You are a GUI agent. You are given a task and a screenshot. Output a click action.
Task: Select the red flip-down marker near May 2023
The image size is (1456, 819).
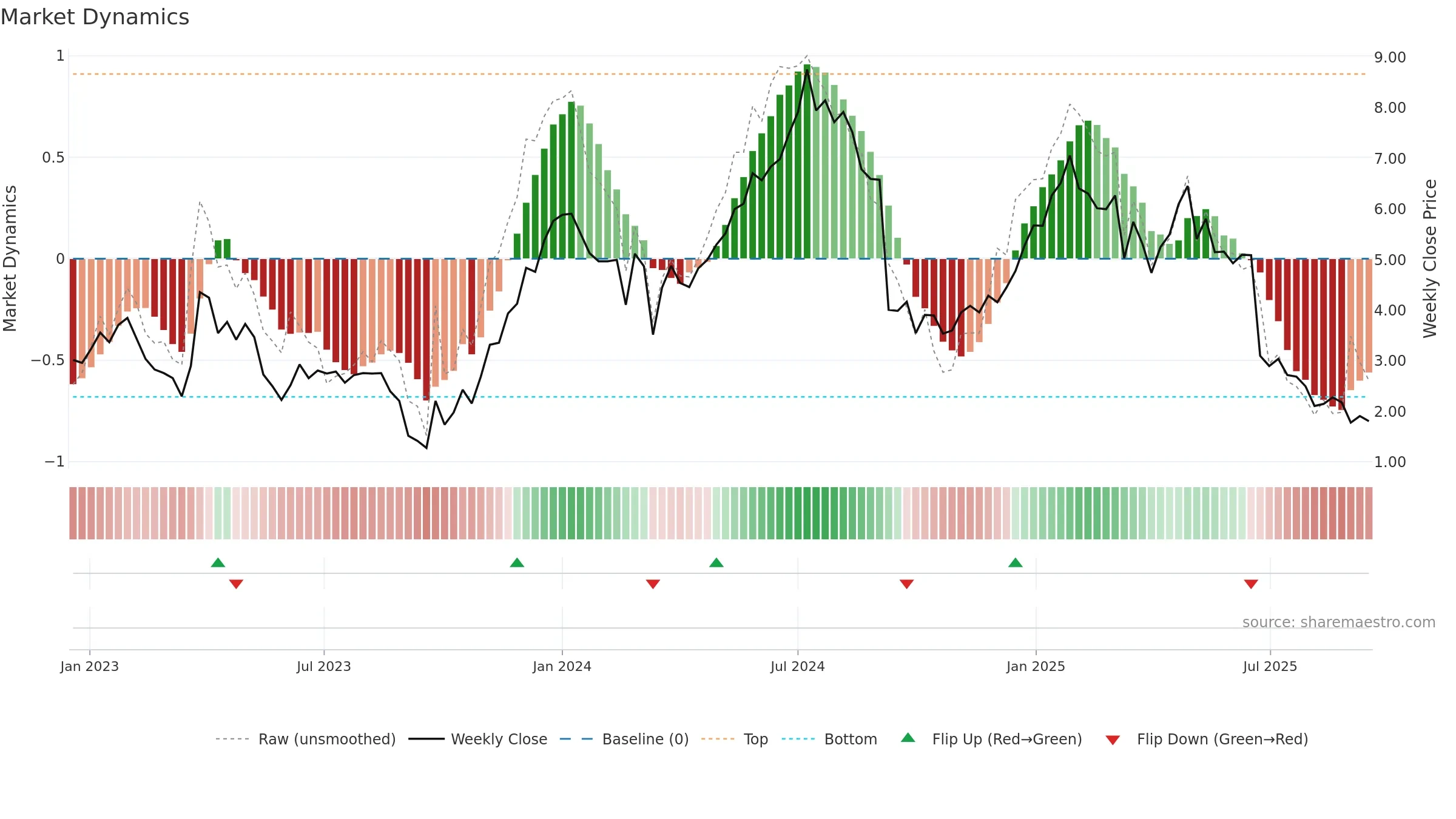click(236, 584)
